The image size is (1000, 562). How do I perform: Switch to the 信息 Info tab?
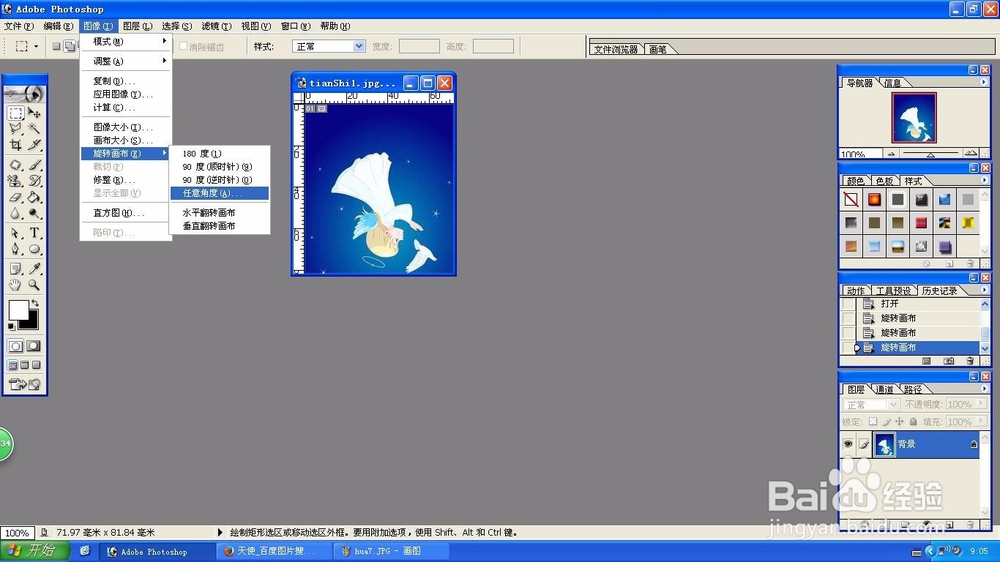click(892, 83)
